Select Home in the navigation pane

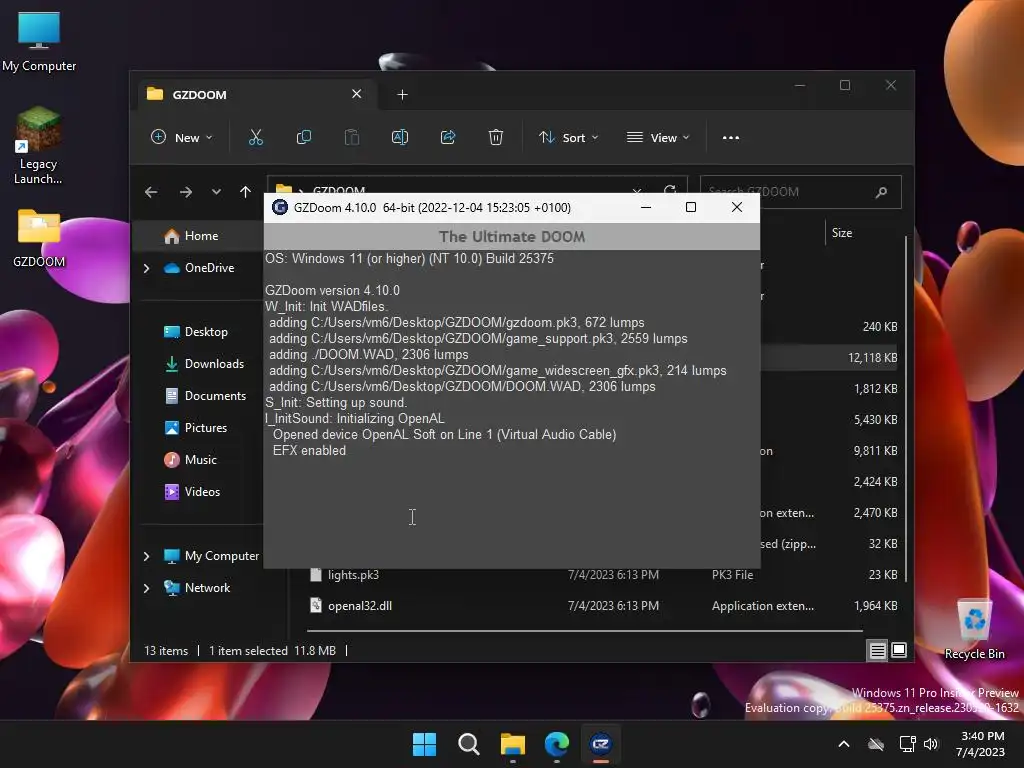[199, 236]
